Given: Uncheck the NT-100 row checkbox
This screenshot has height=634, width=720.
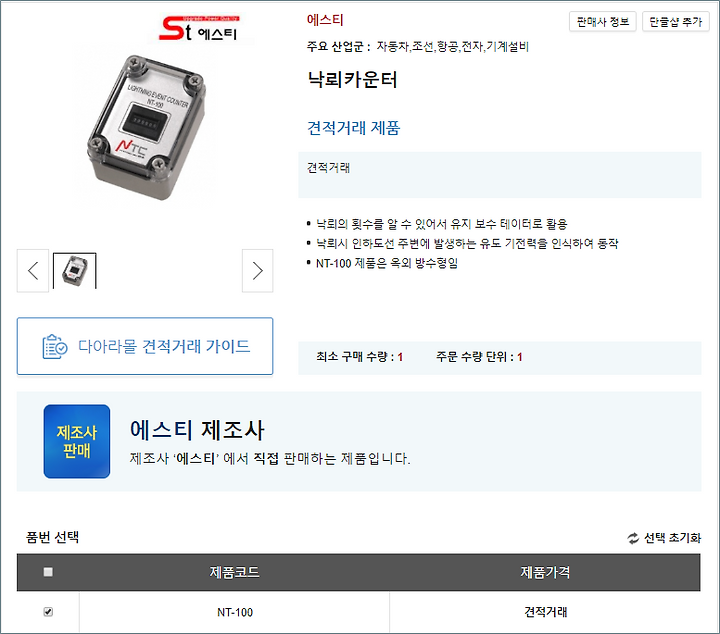Looking at the screenshot, I should 48,612.
